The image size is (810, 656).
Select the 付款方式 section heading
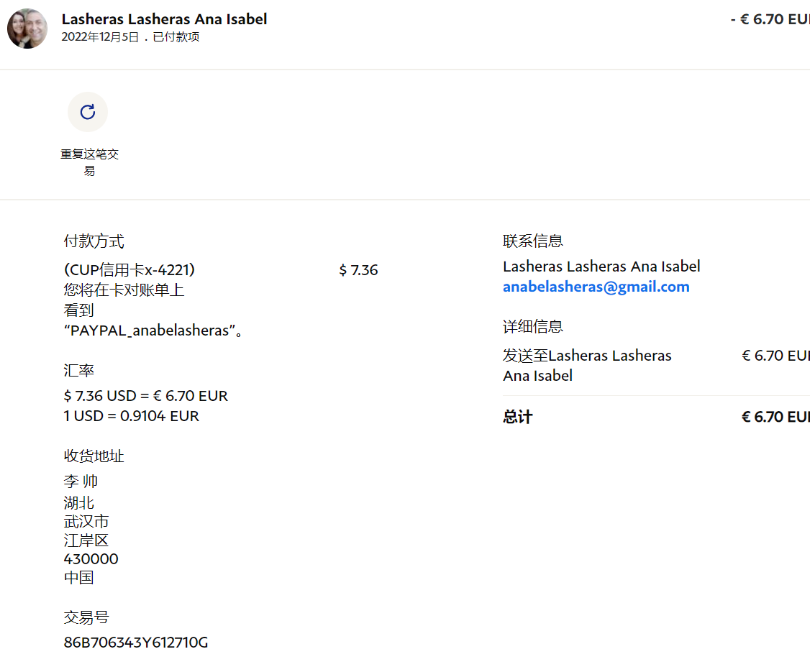pyautogui.click(x=94, y=241)
